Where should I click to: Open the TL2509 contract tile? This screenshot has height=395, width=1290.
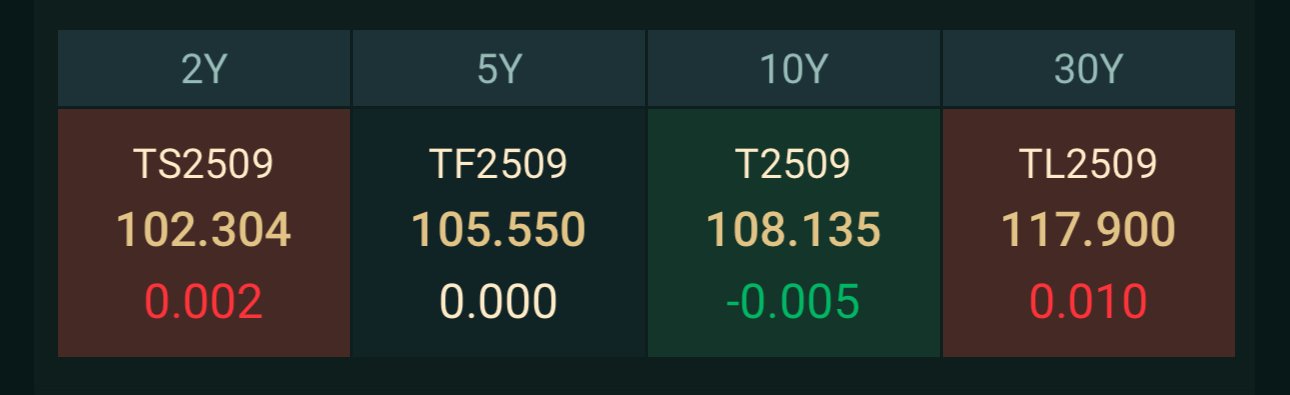(x=1089, y=233)
